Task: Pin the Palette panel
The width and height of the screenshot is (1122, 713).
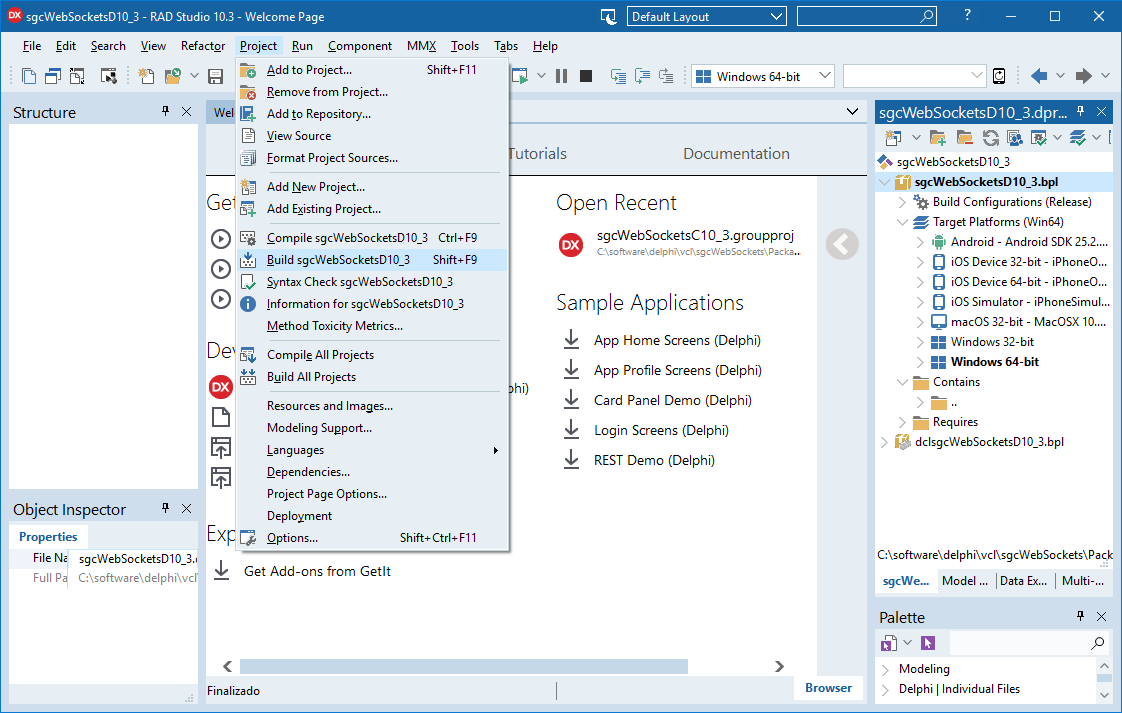Action: 1080,616
